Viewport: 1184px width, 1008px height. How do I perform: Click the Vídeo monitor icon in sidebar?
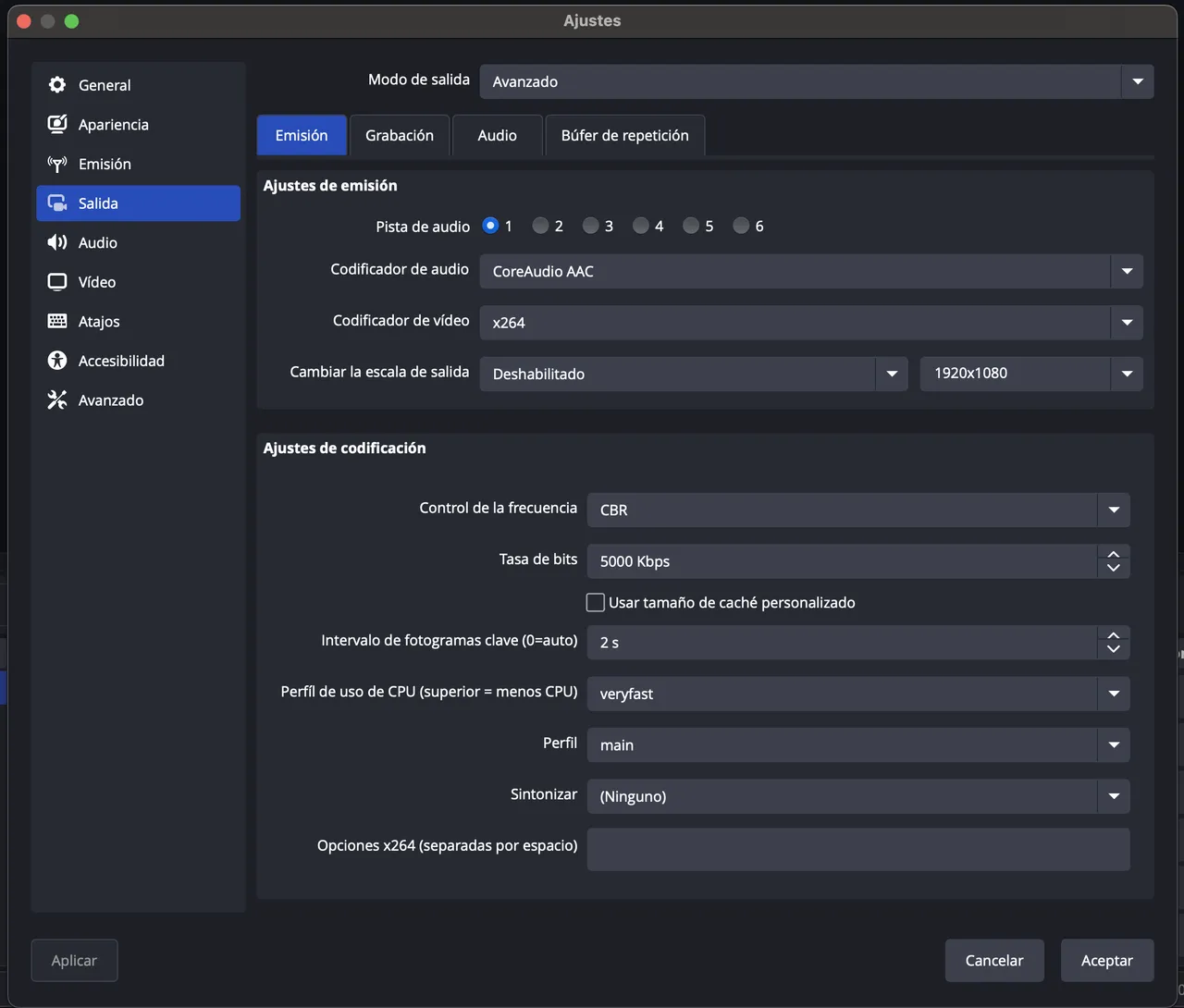(57, 282)
